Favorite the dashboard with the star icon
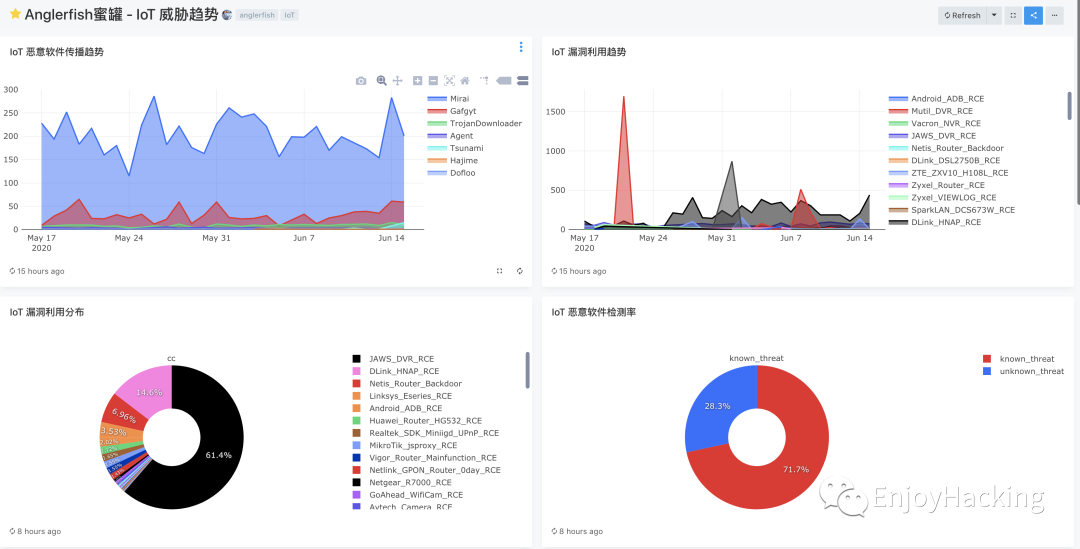The height and width of the screenshot is (549, 1080). pos(15,14)
